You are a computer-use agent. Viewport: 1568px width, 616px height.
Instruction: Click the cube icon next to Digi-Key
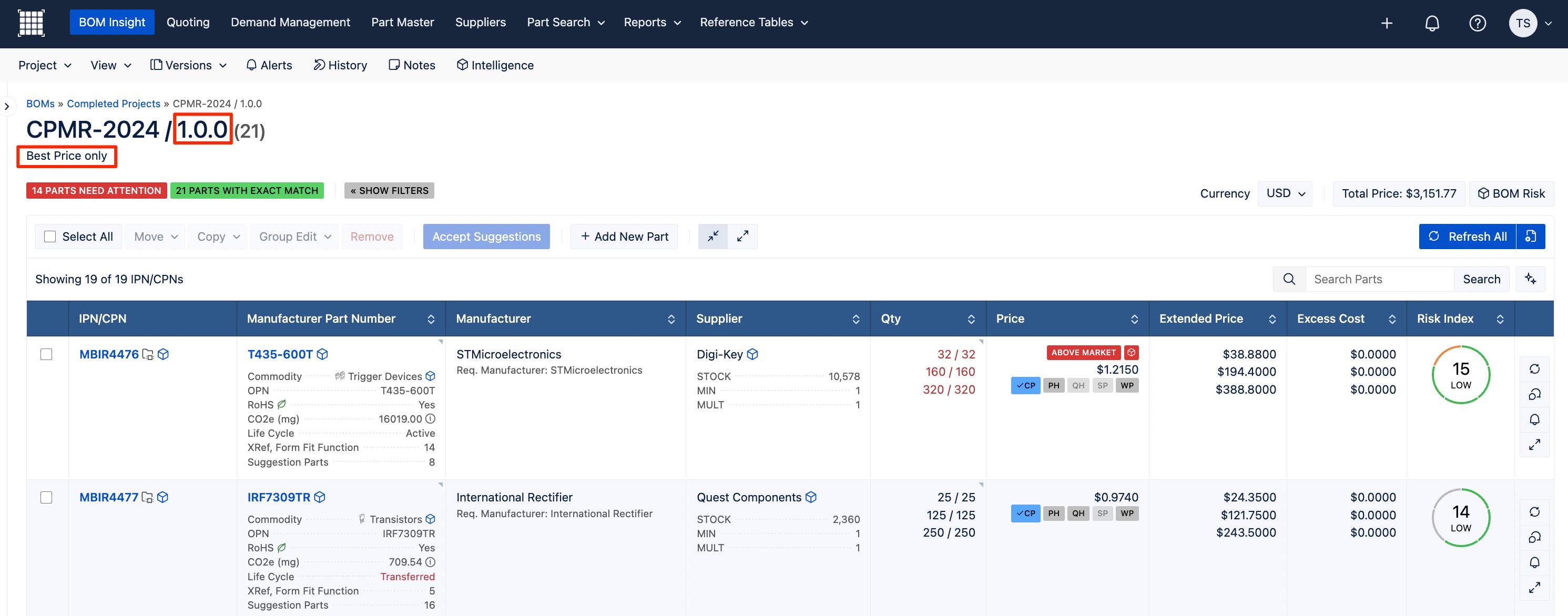coord(752,354)
